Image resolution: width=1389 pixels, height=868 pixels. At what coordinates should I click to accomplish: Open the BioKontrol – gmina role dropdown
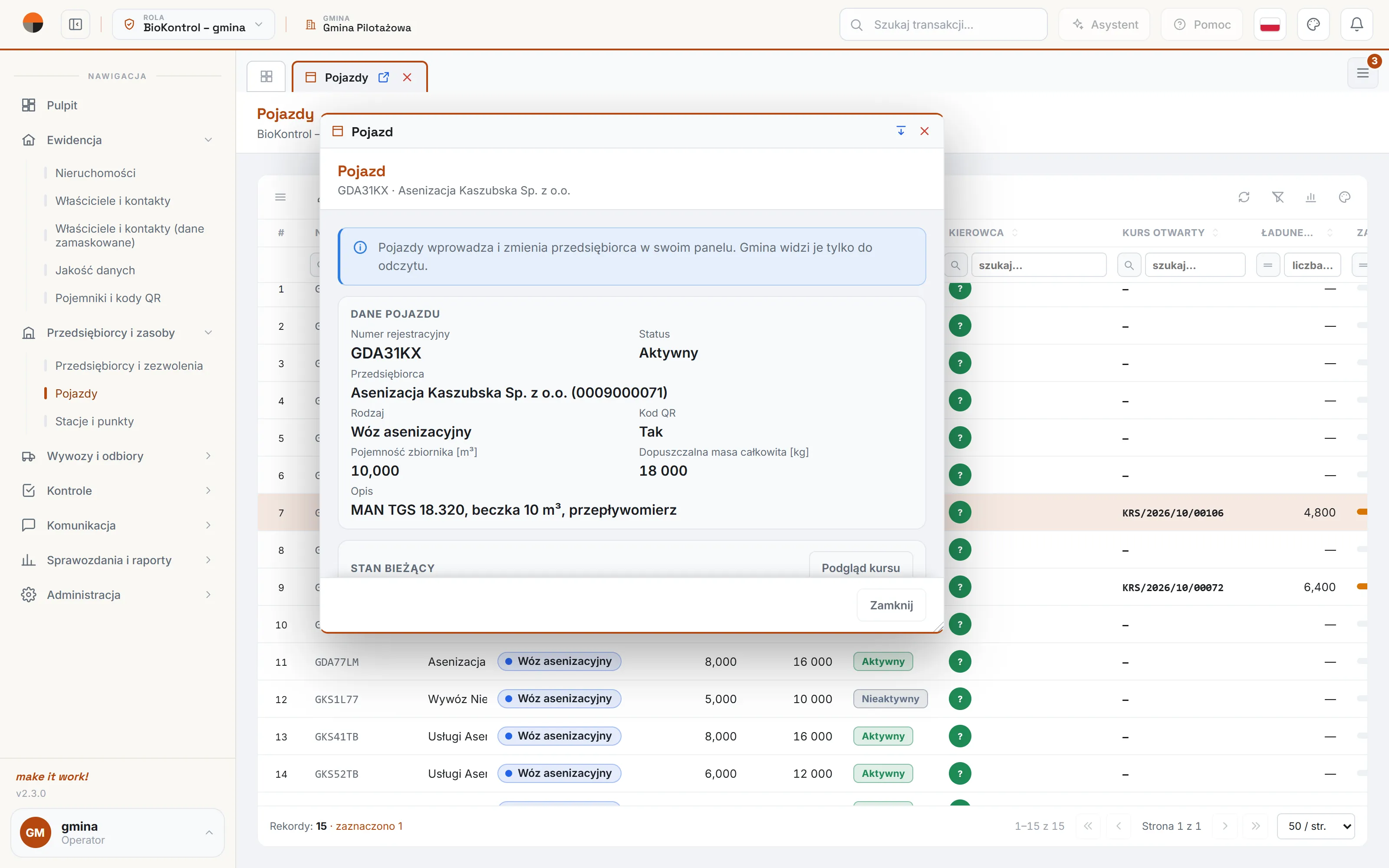click(x=194, y=25)
